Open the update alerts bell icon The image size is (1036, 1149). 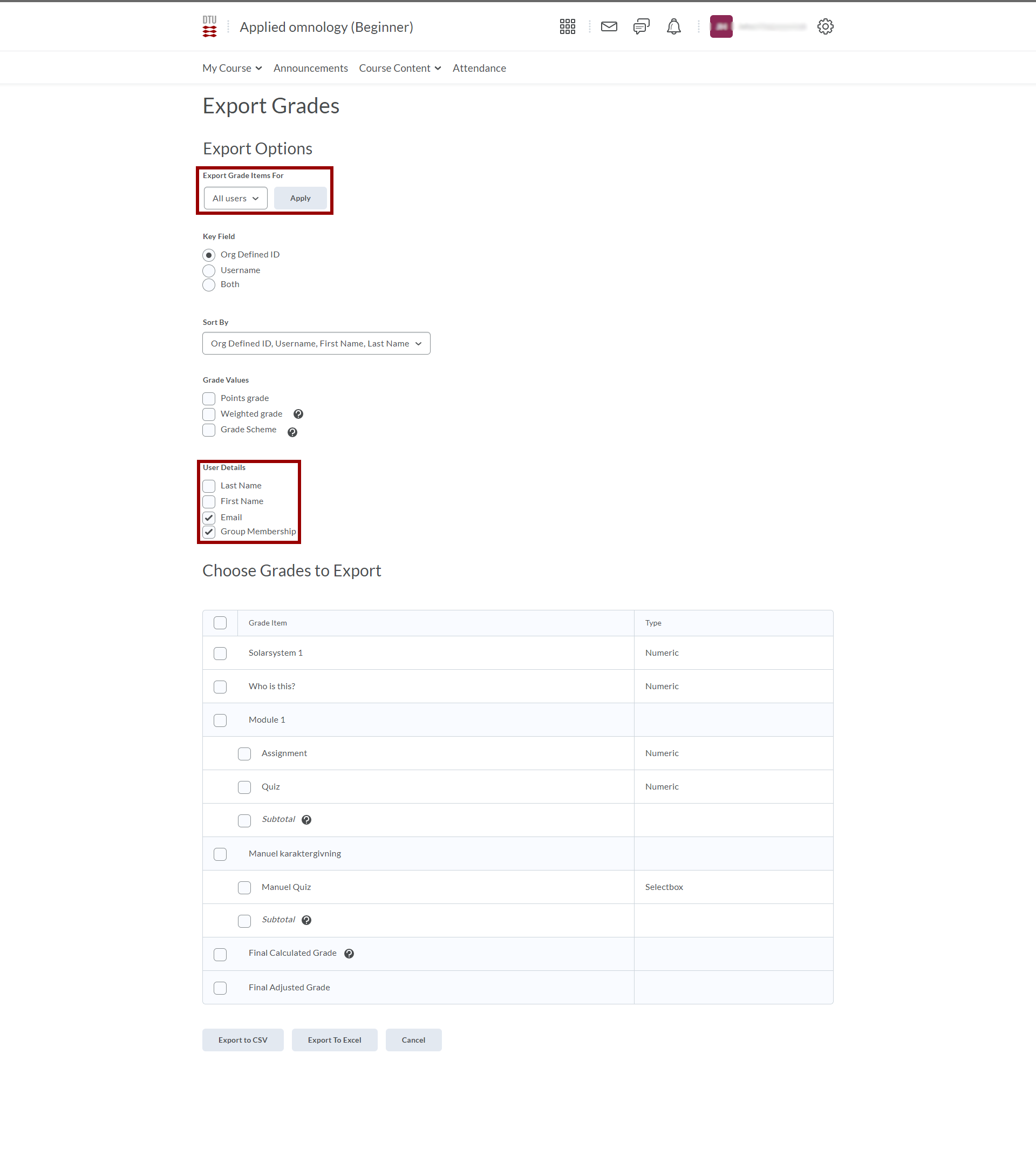pyautogui.click(x=673, y=26)
